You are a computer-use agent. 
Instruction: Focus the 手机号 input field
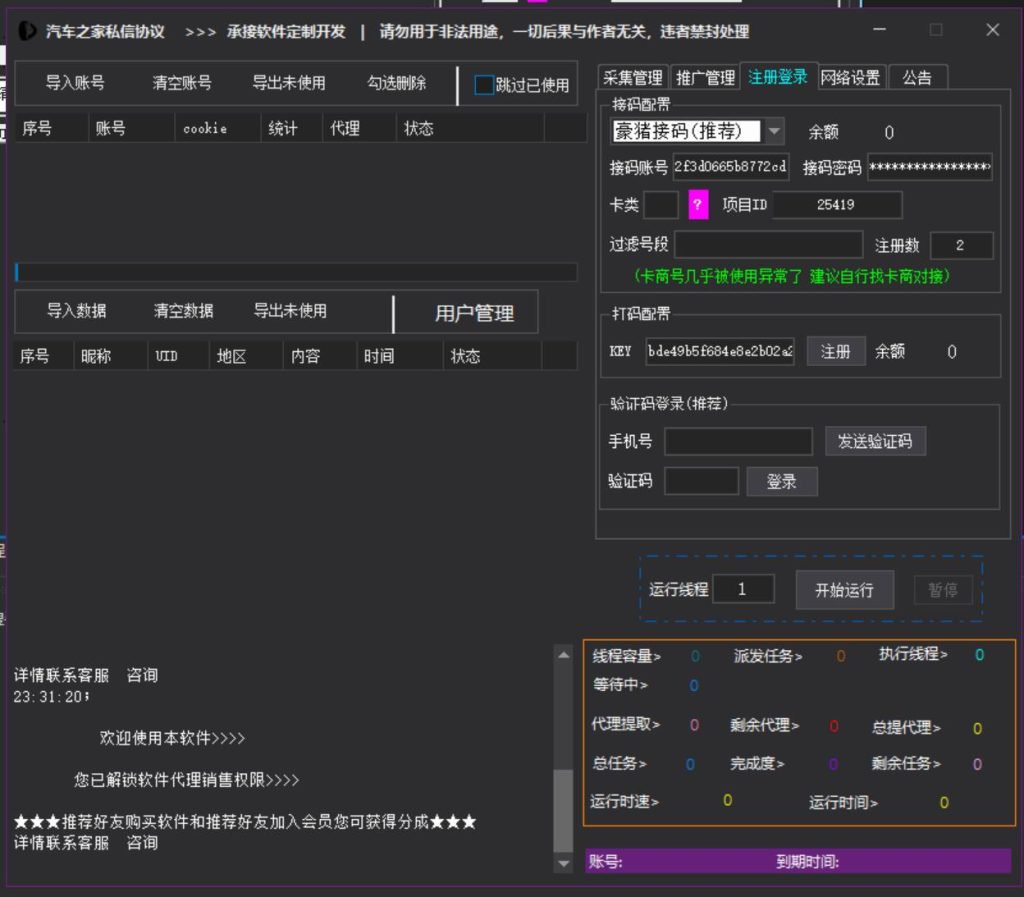[x=738, y=441]
